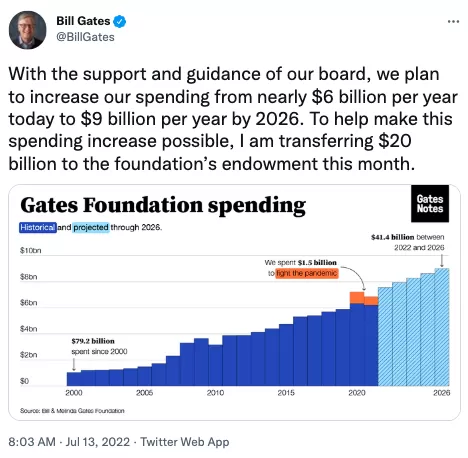Open the Gates Foundation spending chart image
Viewport: 468px width, 458px height.
(234, 302)
